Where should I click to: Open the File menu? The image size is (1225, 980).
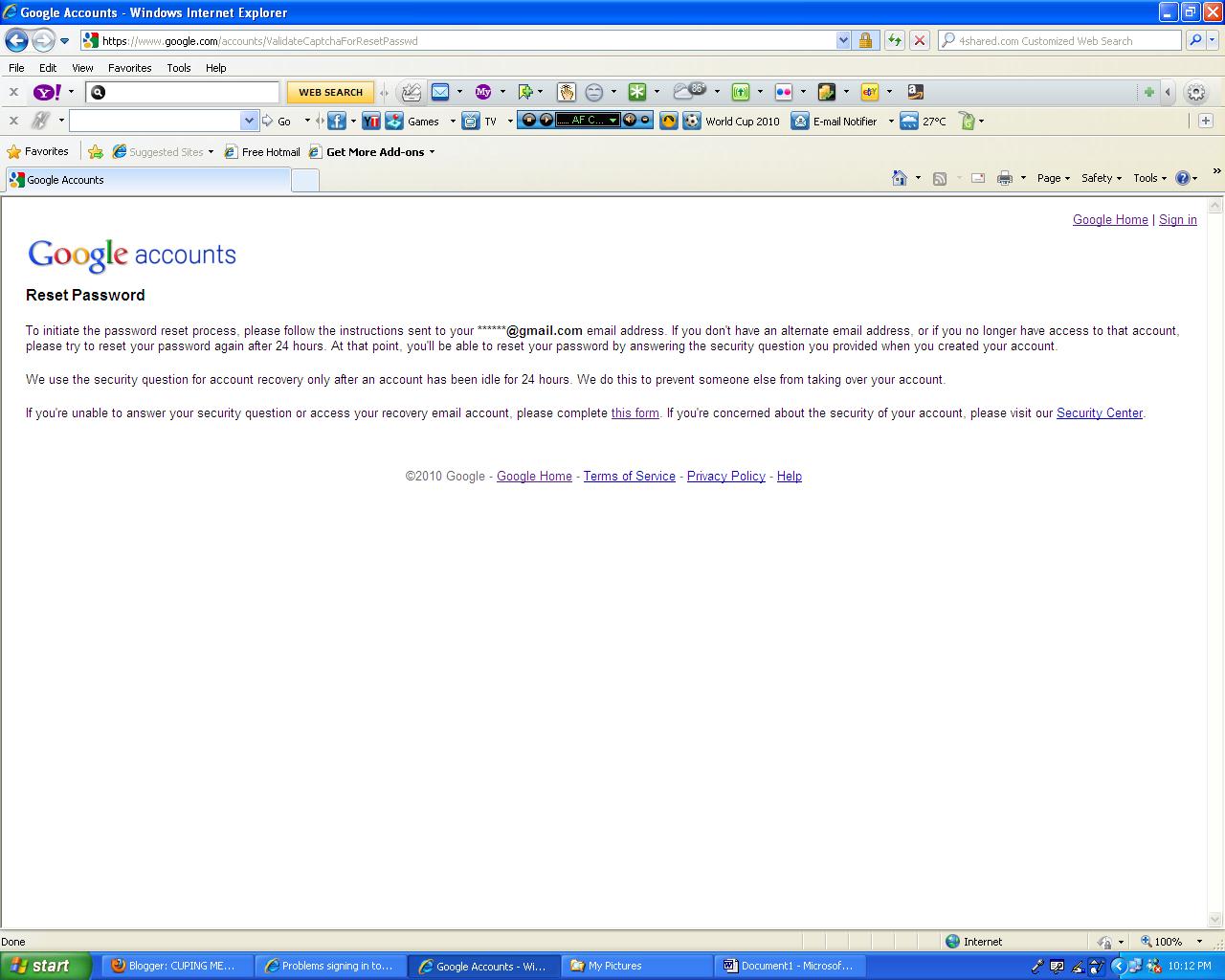(16, 68)
